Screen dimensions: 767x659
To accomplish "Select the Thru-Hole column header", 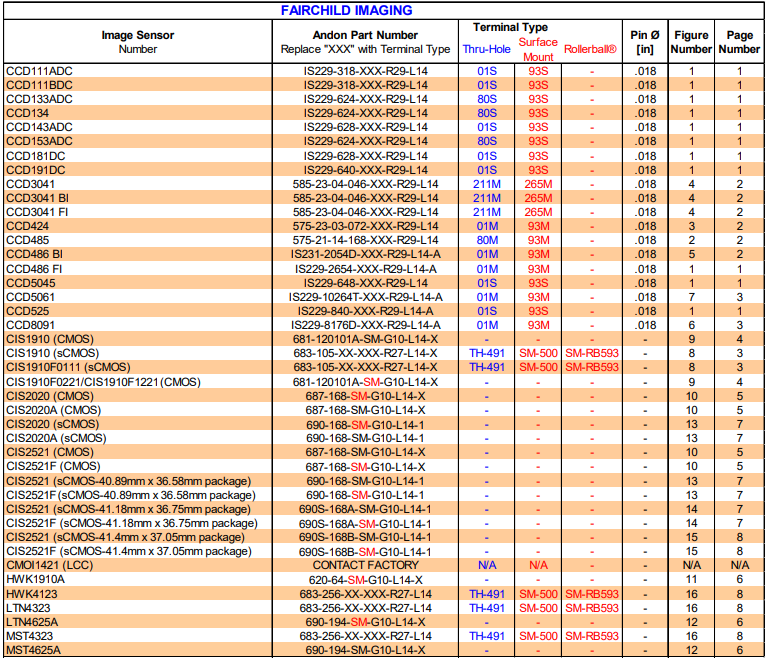I will tap(486, 49).
